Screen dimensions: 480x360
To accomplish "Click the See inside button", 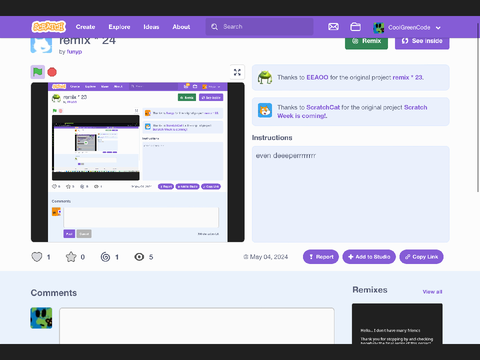I will 422,41.
